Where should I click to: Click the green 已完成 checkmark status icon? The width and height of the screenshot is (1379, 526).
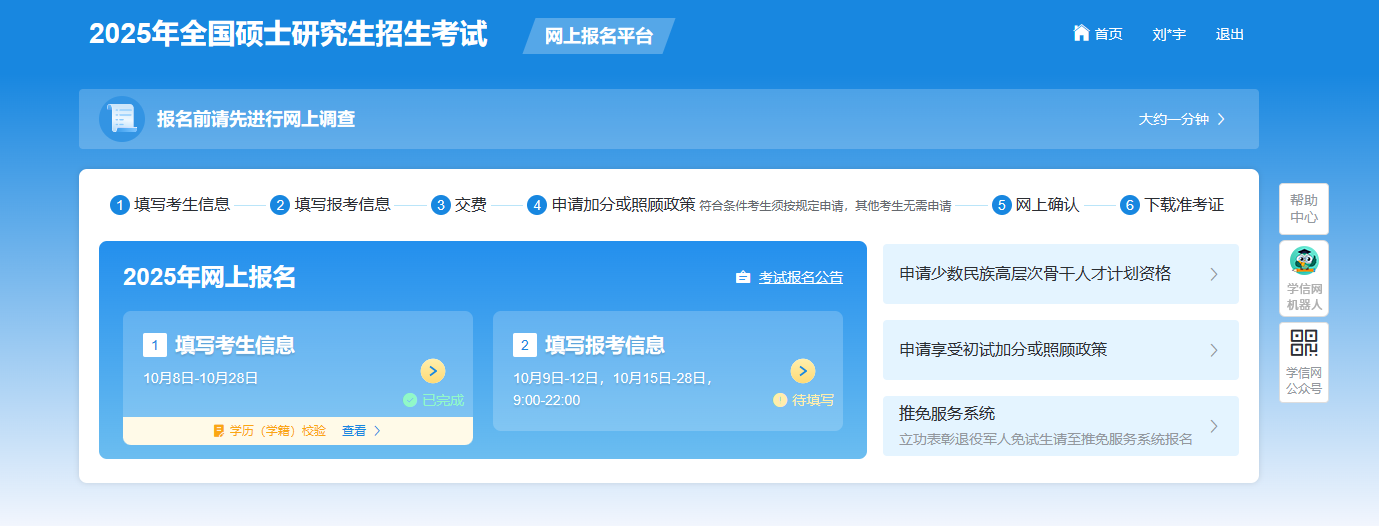point(410,400)
